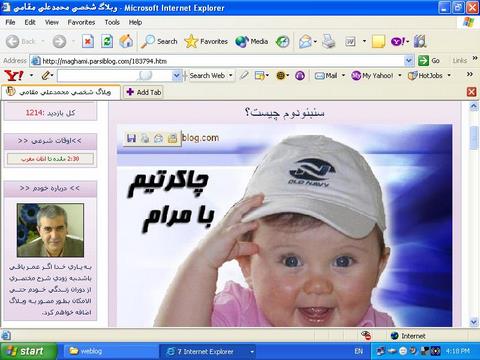This screenshot has height=360, width=480.
Task: Click the yellow note icon in toolbar
Action: click(x=378, y=41)
